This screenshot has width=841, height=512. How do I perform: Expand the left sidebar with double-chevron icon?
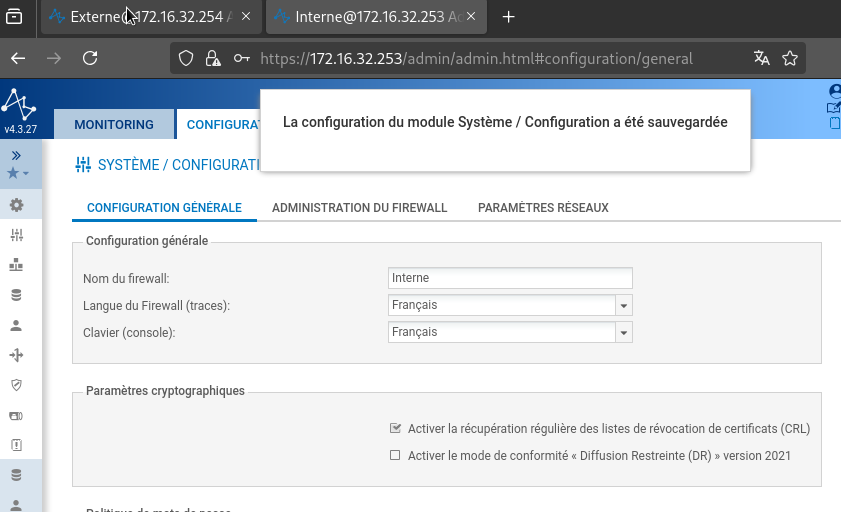tap(17, 155)
